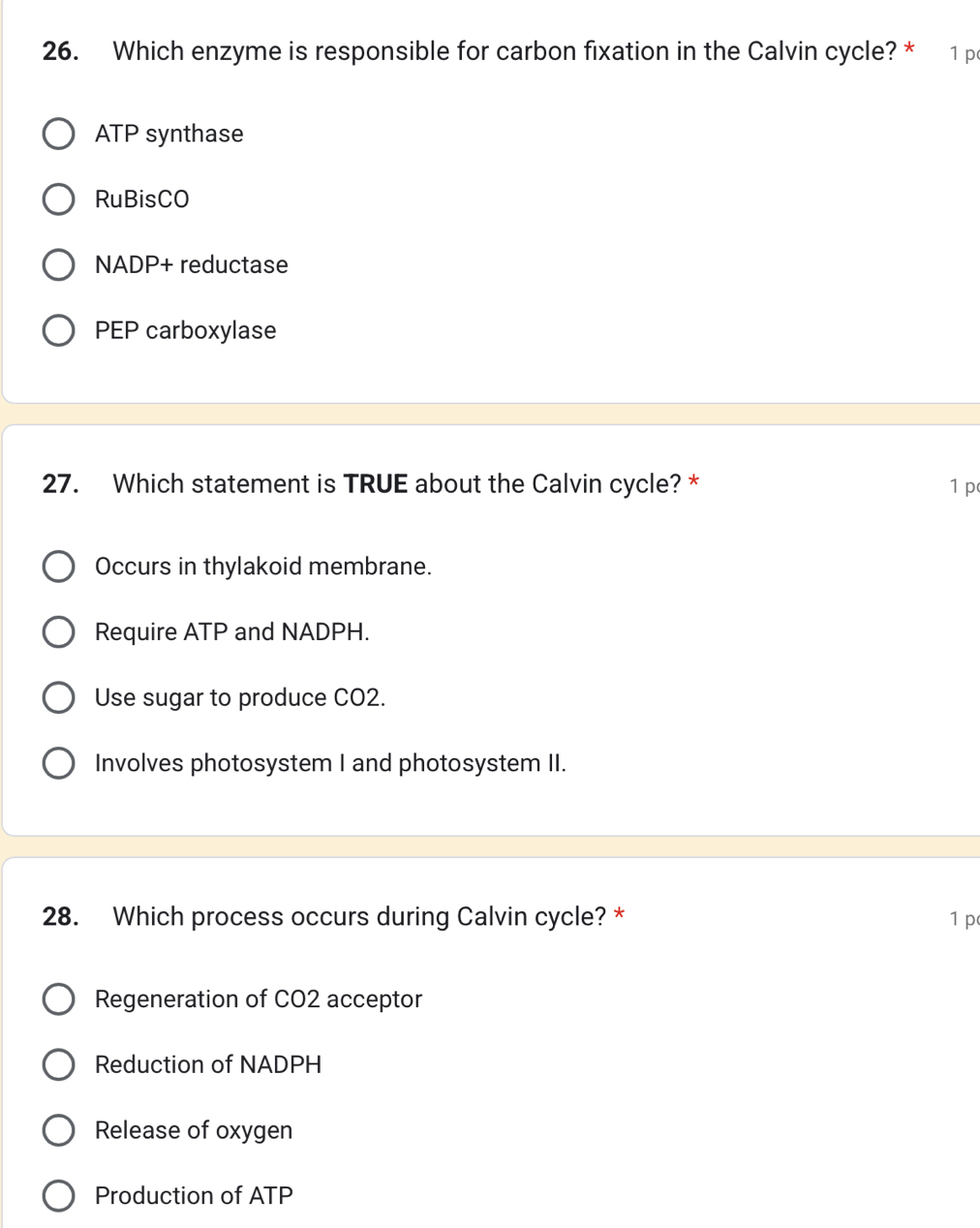Choose 'Reduction of NADPH' in question 28
Viewport: 980px width, 1228px height.
pyautogui.click(x=58, y=1064)
